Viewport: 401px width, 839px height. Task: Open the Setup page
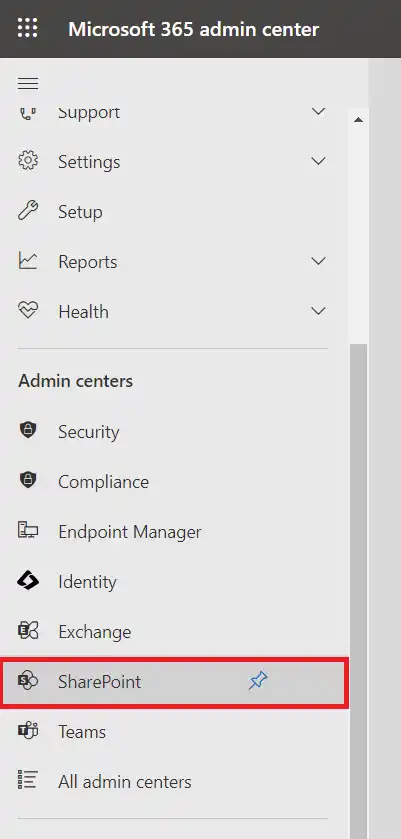pos(175,211)
